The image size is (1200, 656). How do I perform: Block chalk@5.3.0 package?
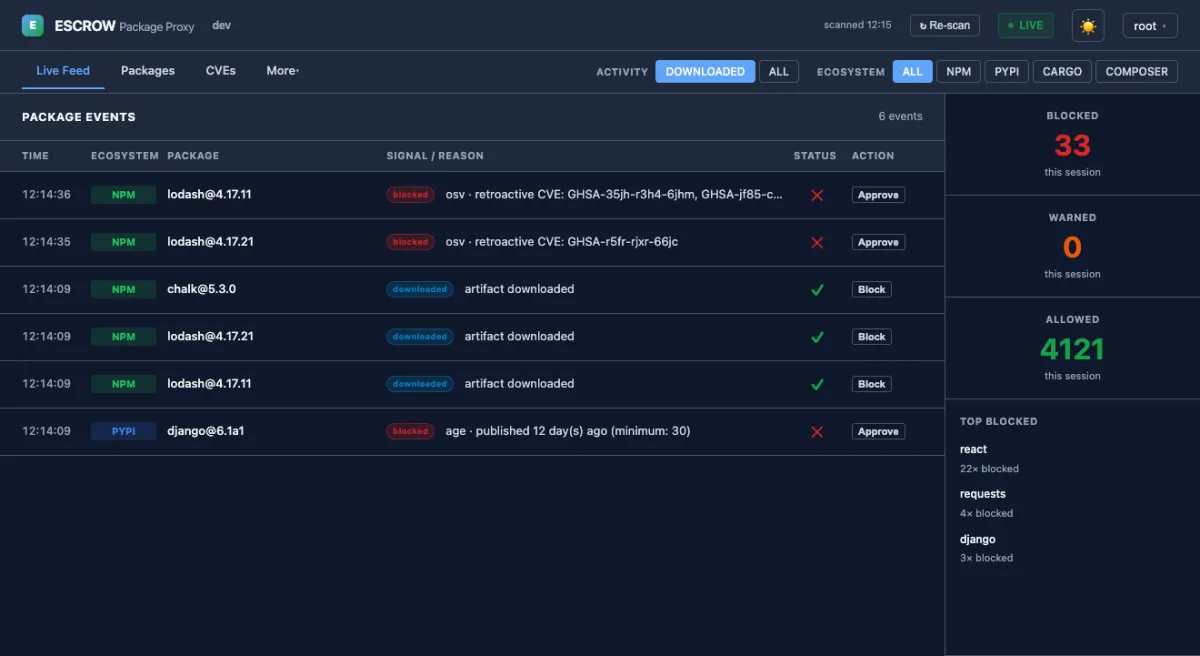[x=872, y=289]
